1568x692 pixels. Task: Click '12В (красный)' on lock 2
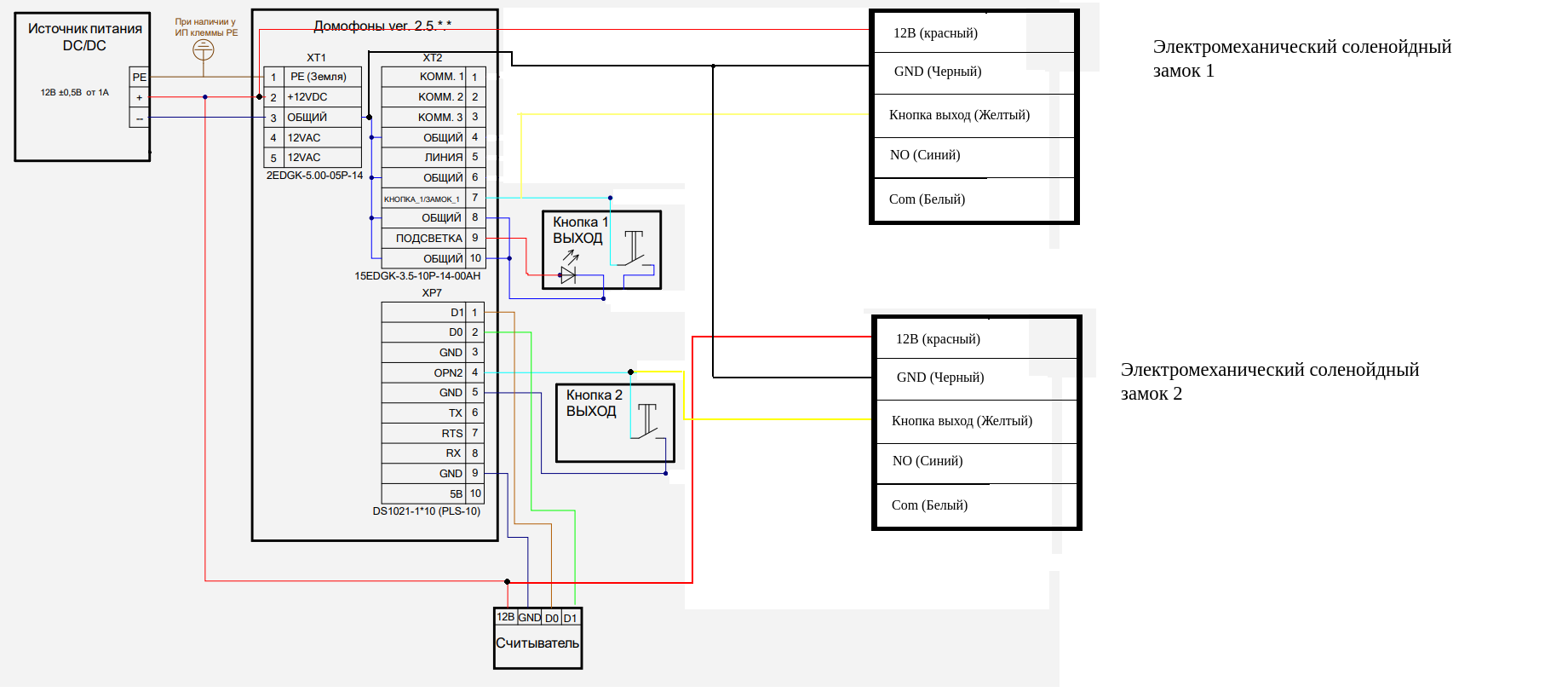(x=938, y=339)
